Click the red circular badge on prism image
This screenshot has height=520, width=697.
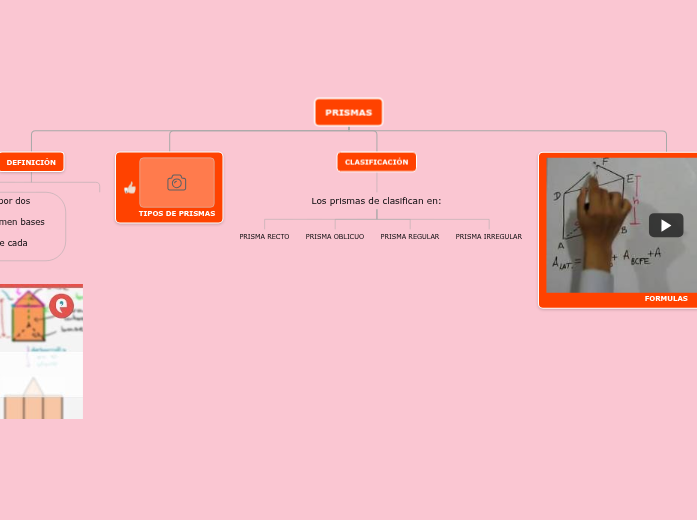[x=61, y=305]
